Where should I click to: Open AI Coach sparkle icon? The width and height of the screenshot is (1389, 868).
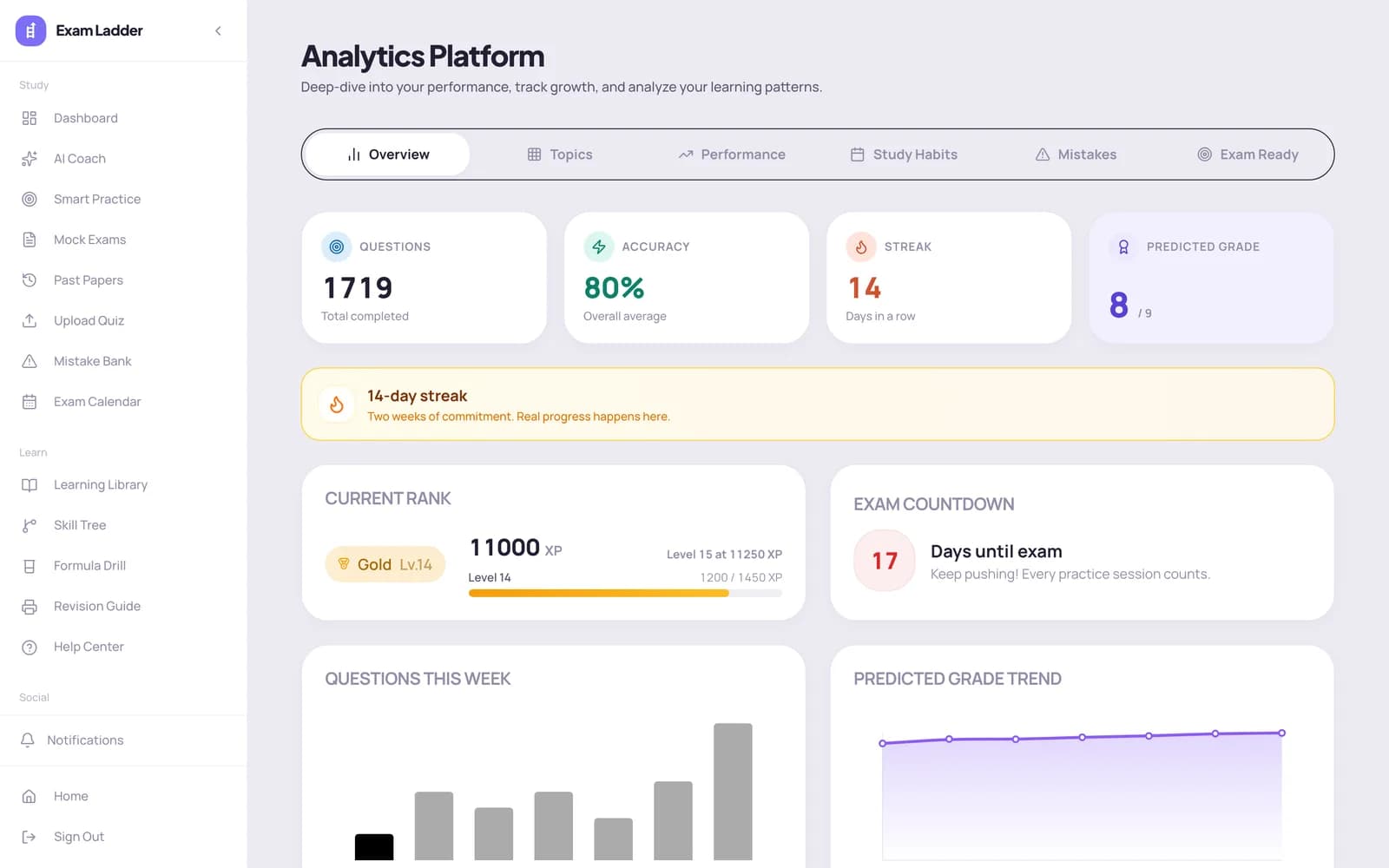(x=30, y=159)
